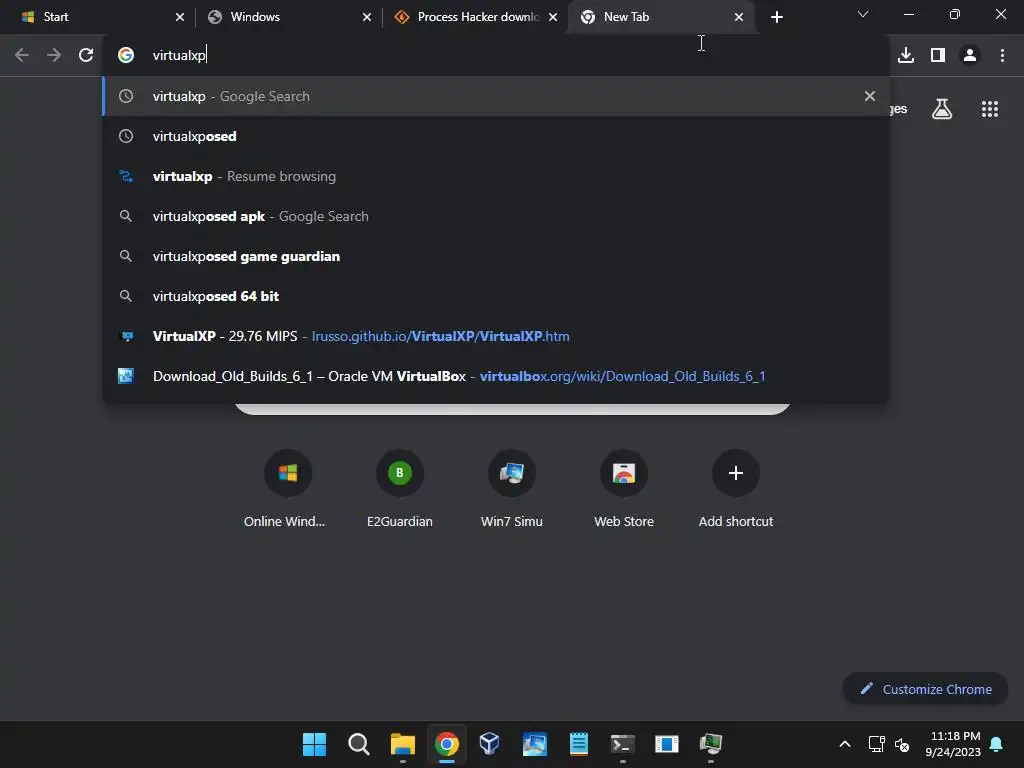The height and width of the screenshot is (768, 1024).
Task: Open the Web Store shortcut tile
Action: click(x=624, y=488)
